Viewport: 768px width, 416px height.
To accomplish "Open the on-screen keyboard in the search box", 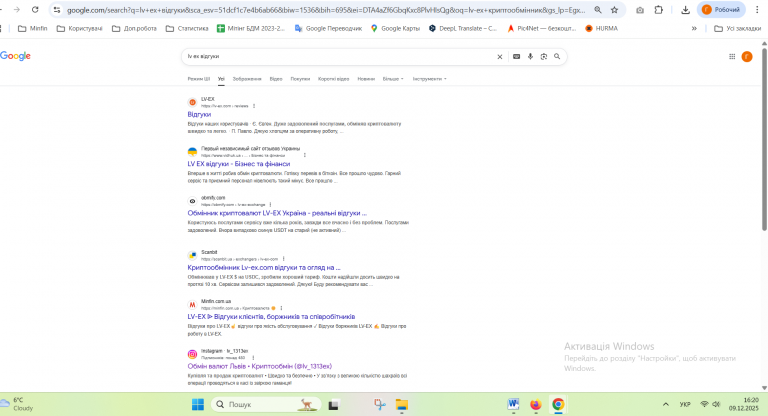I will [x=516, y=57].
